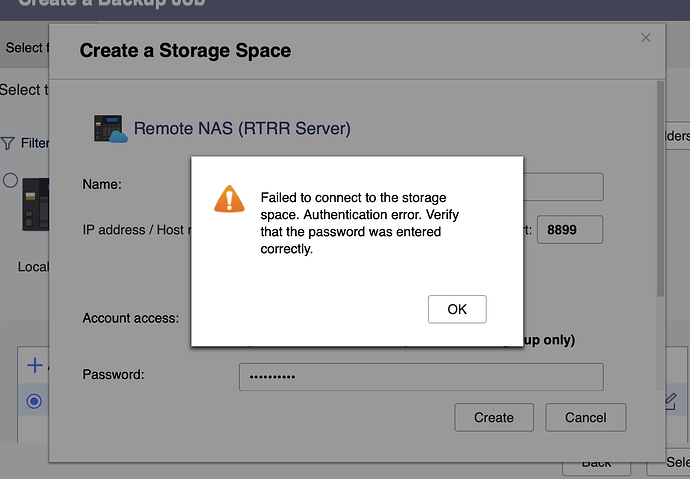Click OK to dismiss the authentication error

click(457, 309)
